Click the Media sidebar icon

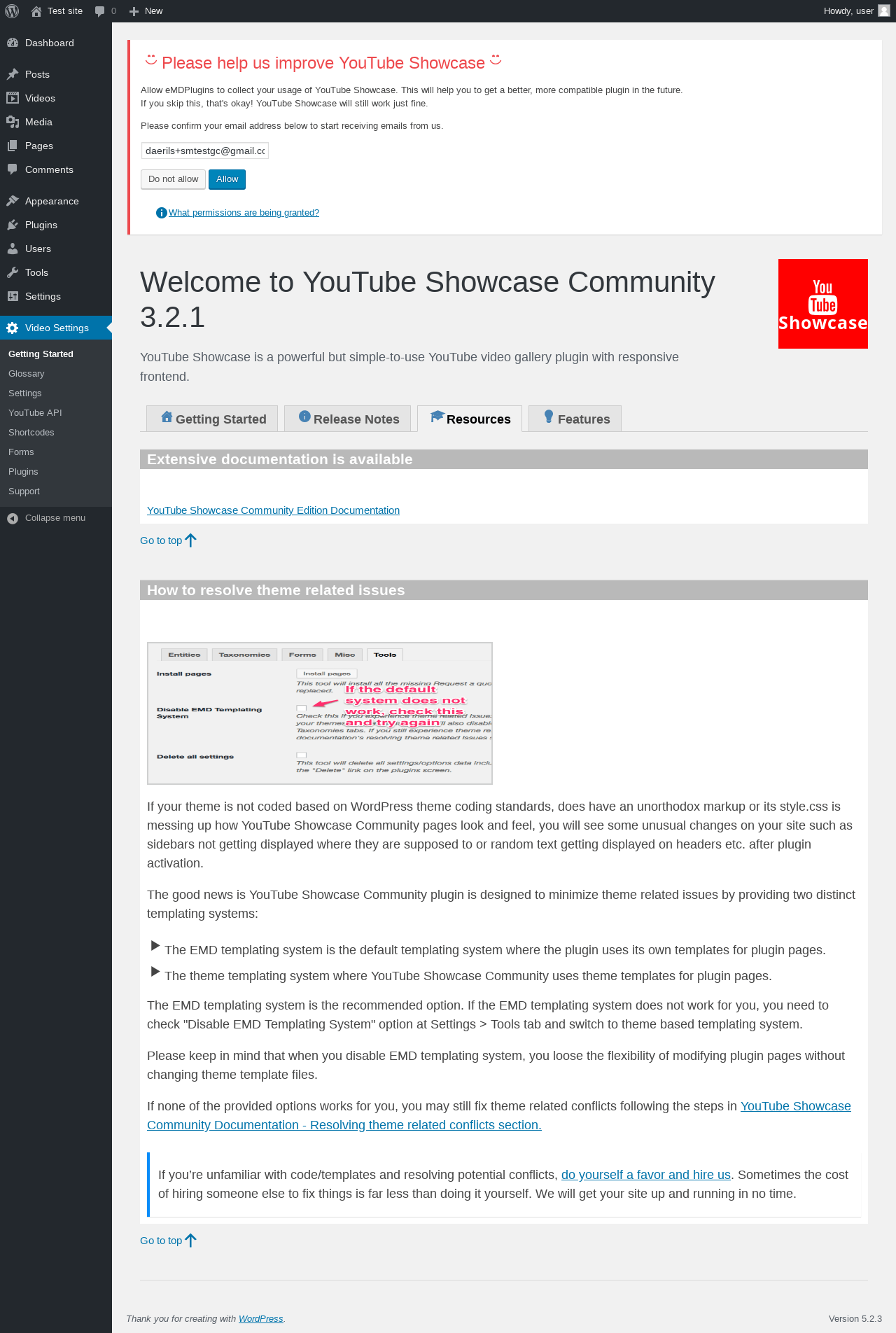click(13, 122)
